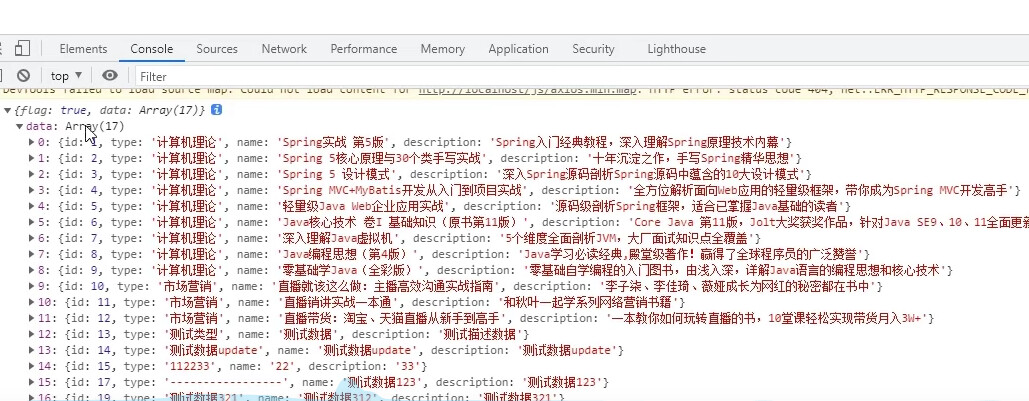
Task: Open the Network tab
Action: pyautogui.click(x=284, y=49)
